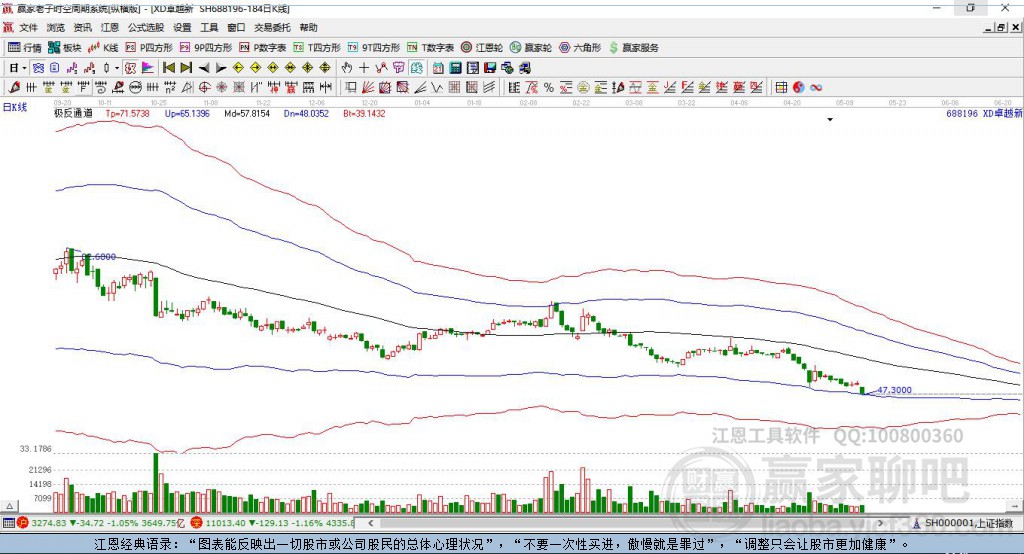The image size is (1024, 554).
Task: Open the 板块 sector view
Action: tap(65, 48)
